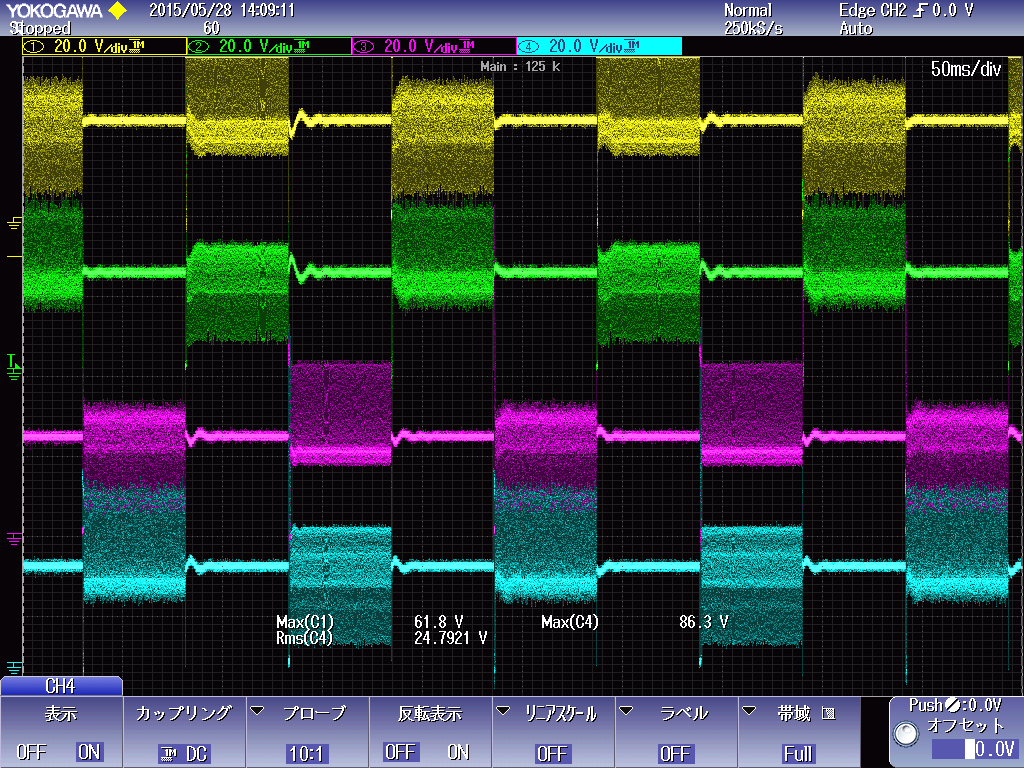
Task: Click the 24.7921 V measurement value
Action: click(451, 638)
